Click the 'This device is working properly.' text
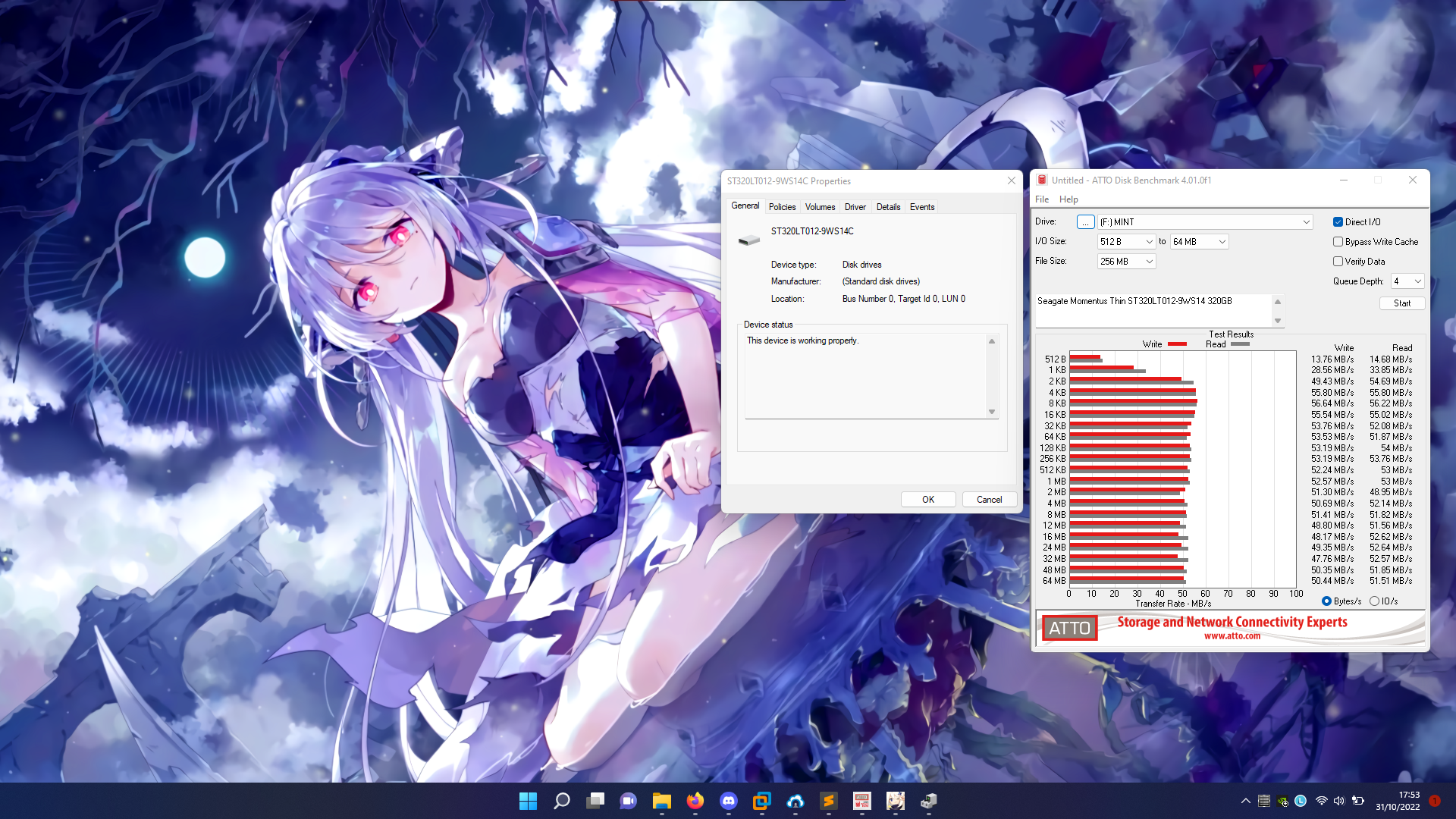The width and height of the screenshot is (1456, 819). [x=802, y=340]
